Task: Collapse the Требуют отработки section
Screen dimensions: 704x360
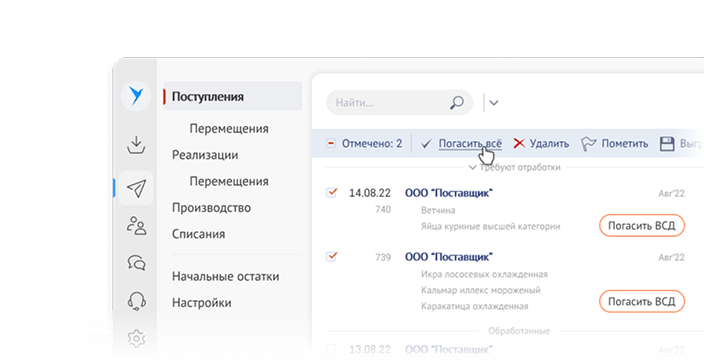Action: coord(472,167)
